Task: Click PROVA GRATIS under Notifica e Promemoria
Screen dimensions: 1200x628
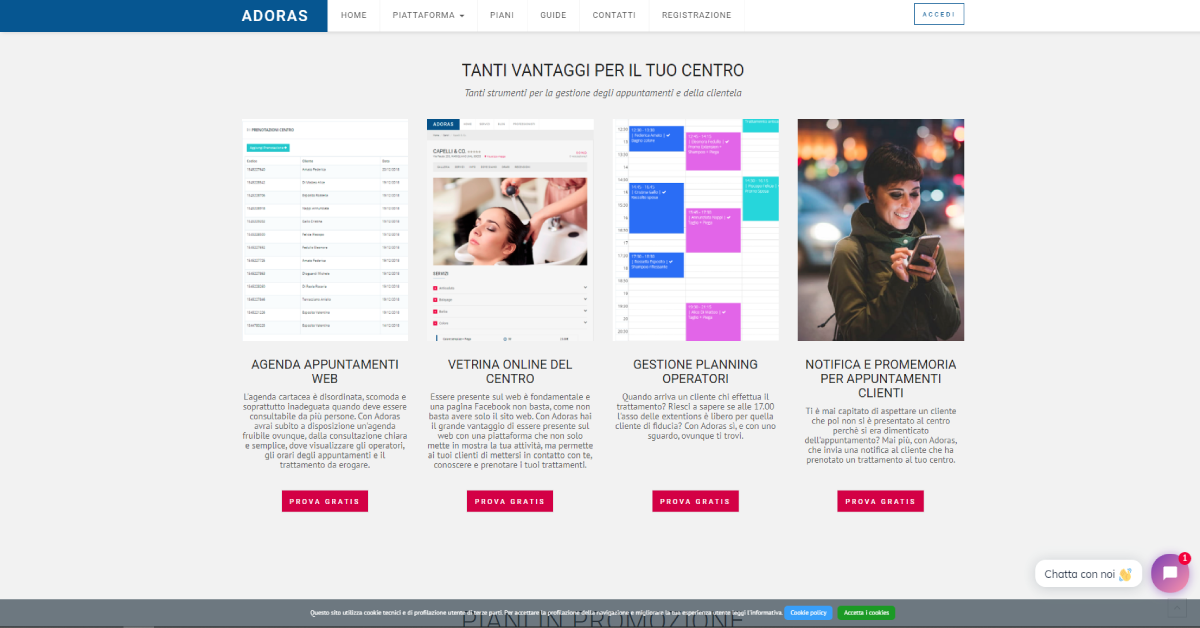Action: point(880,501)
